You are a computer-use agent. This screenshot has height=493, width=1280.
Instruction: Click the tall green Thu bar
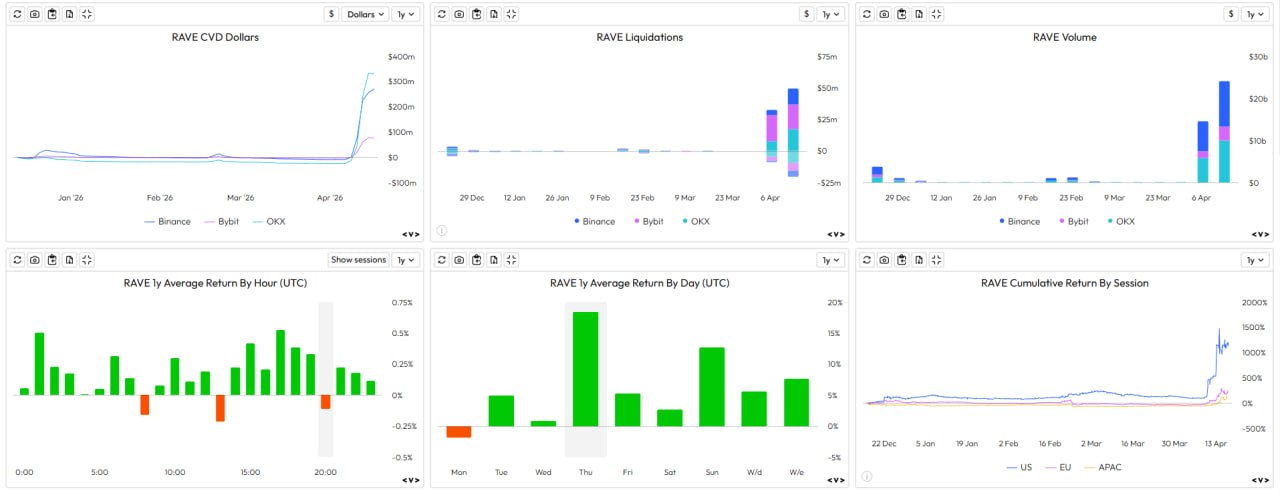585,368
